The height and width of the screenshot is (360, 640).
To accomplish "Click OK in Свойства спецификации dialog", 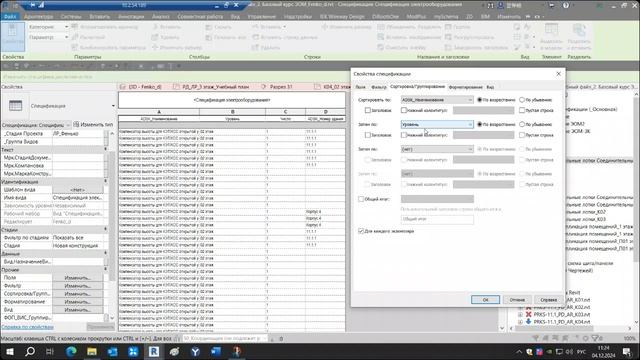I will pyautogui.click(x=485, y=300).
